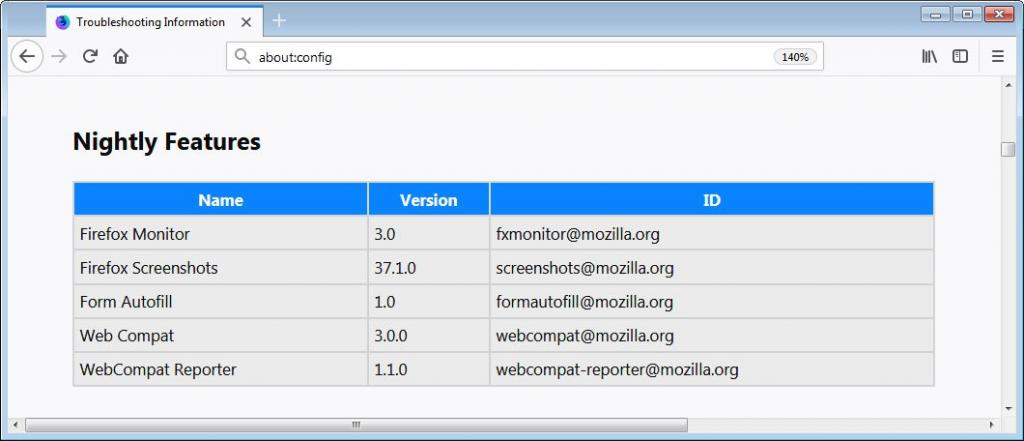This screenshot has height=441, width=1024.
Task: Open a new tab with plus button
Action: [279, 21]
